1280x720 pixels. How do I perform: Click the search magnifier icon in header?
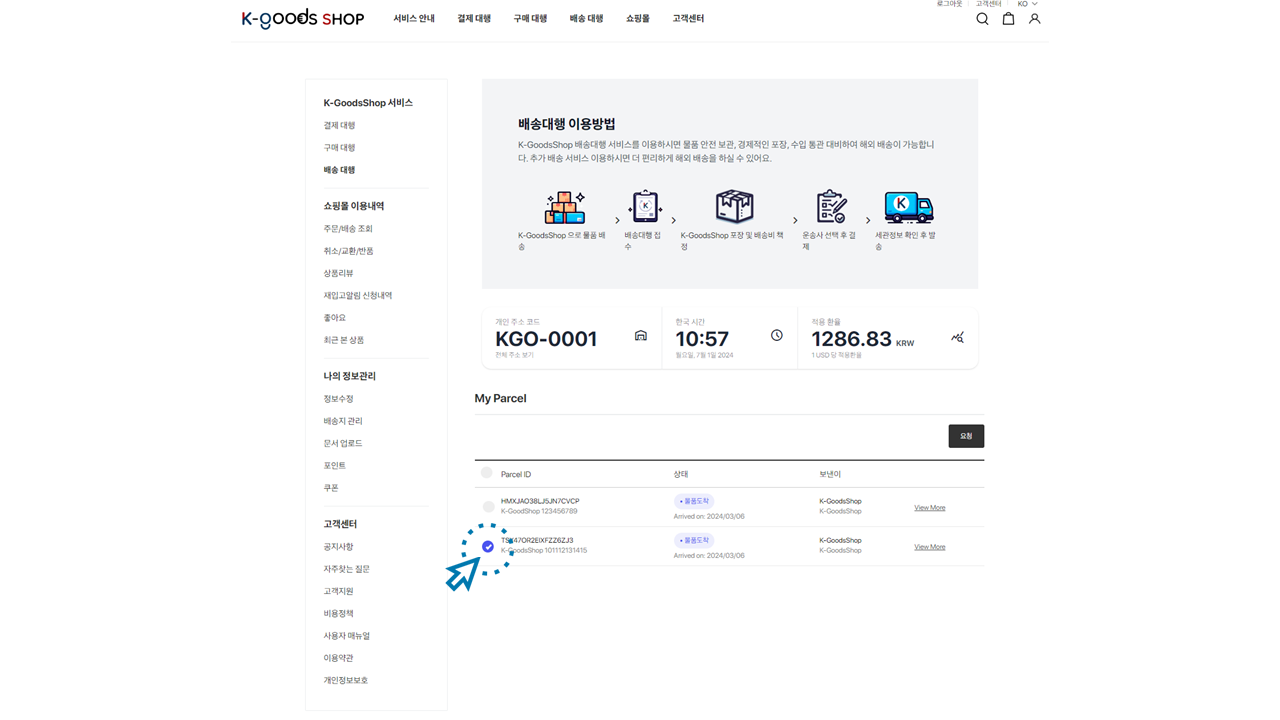point(982,19)
